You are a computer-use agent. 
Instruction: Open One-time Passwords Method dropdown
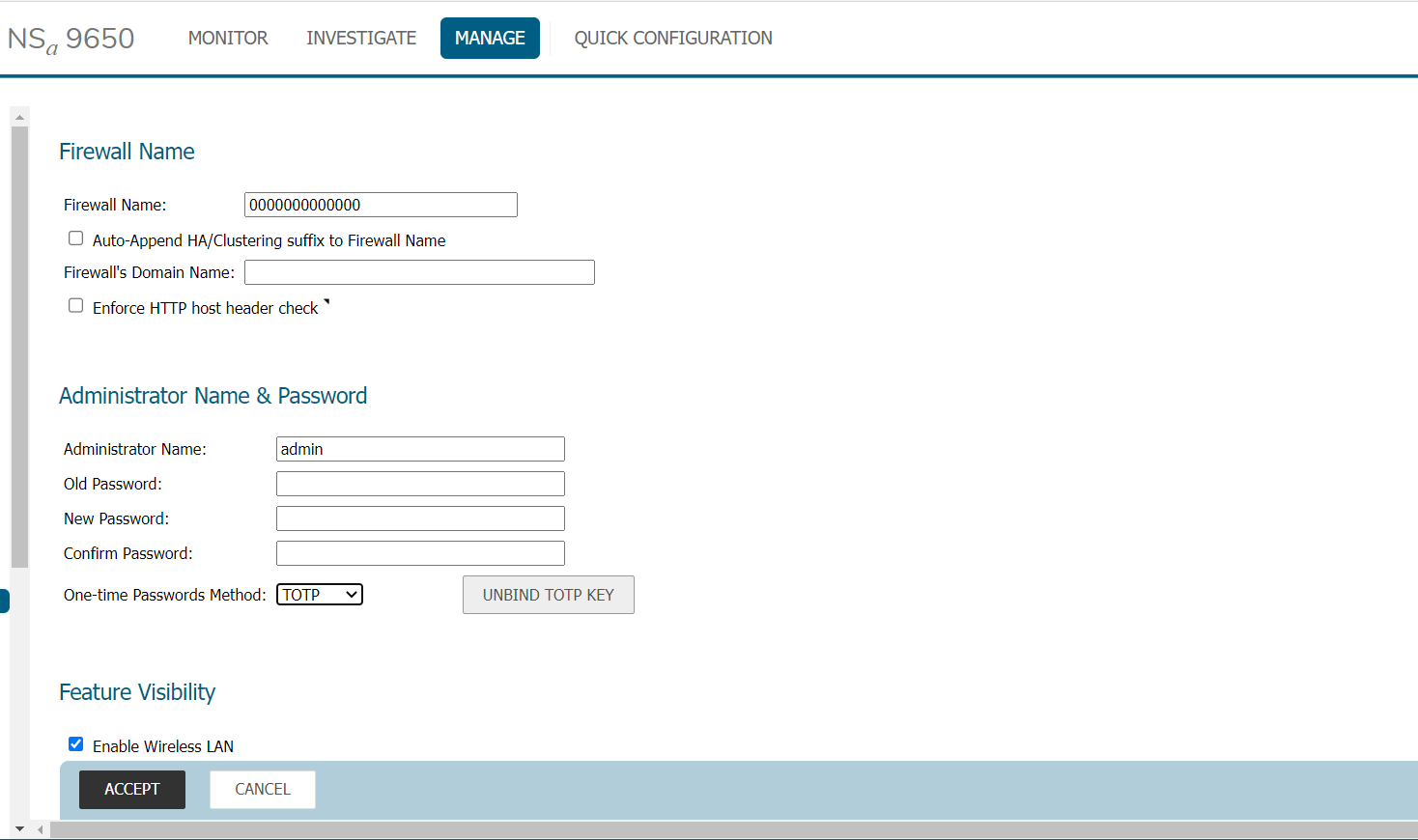tap(320, 595)
